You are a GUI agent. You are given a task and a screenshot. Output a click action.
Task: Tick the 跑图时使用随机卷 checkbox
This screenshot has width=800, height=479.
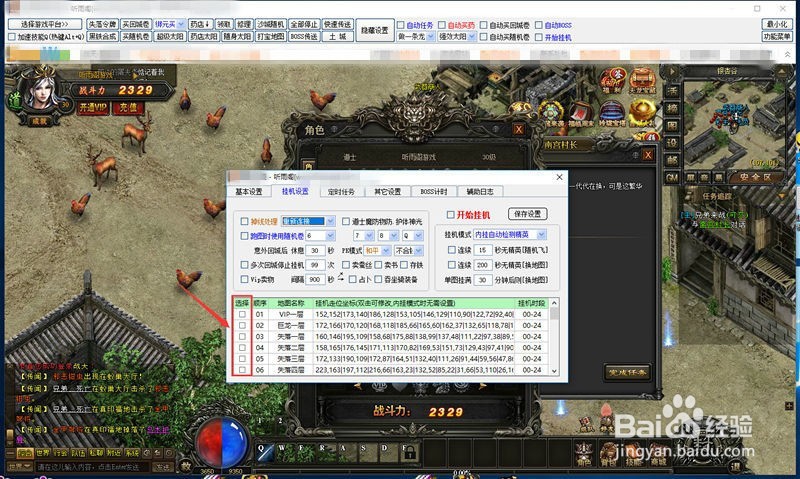point(244,236)
